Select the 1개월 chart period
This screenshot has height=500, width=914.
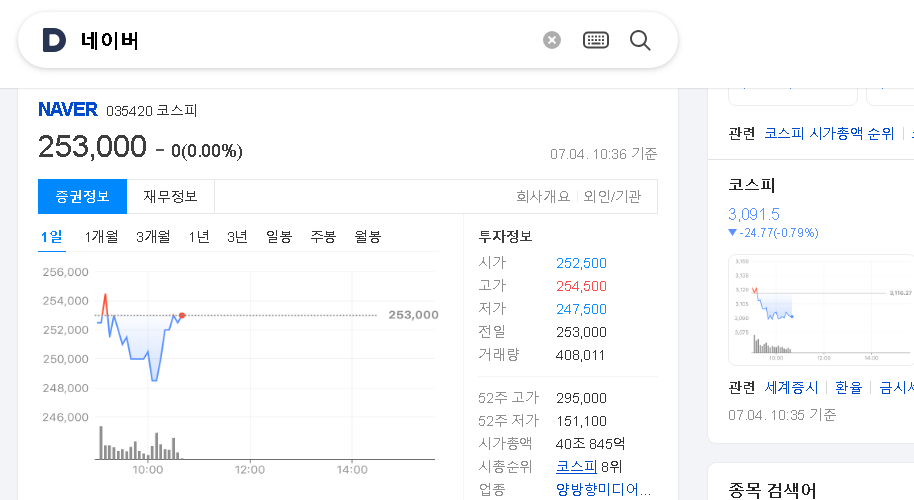(101, 237)
